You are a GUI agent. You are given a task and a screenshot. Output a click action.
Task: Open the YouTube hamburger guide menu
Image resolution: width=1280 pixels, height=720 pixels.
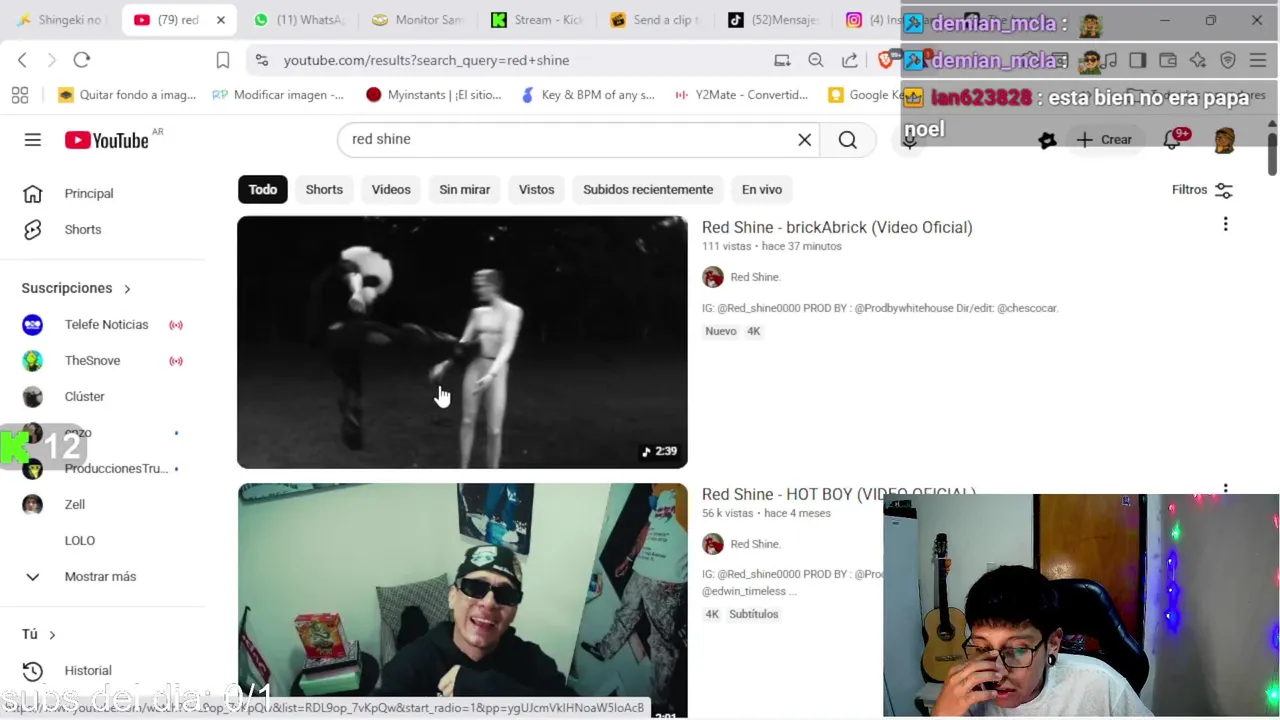pos(33,140)
